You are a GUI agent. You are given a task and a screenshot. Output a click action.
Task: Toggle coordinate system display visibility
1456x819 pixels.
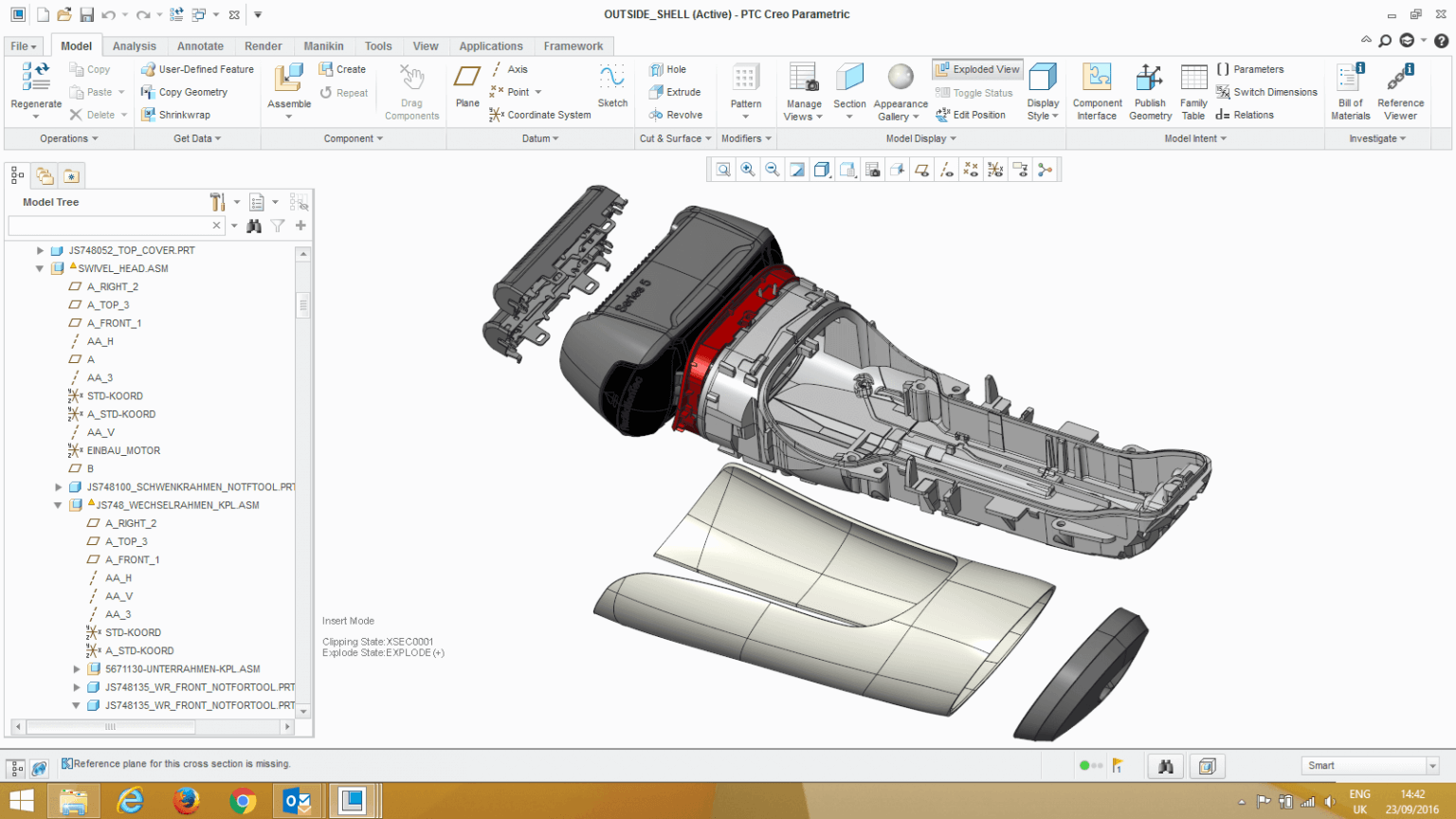point(994,169)
